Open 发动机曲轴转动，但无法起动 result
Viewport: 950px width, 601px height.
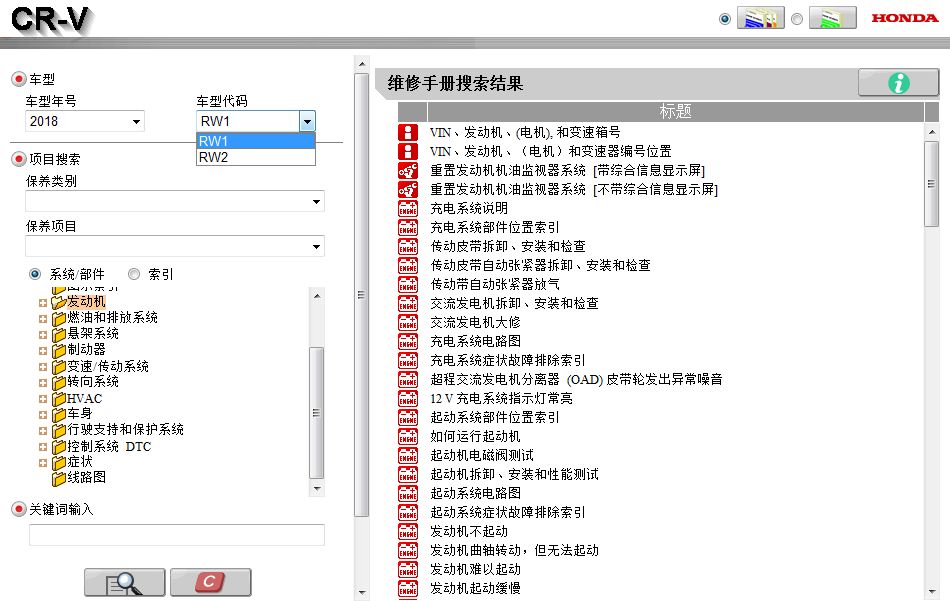[514, 550]
